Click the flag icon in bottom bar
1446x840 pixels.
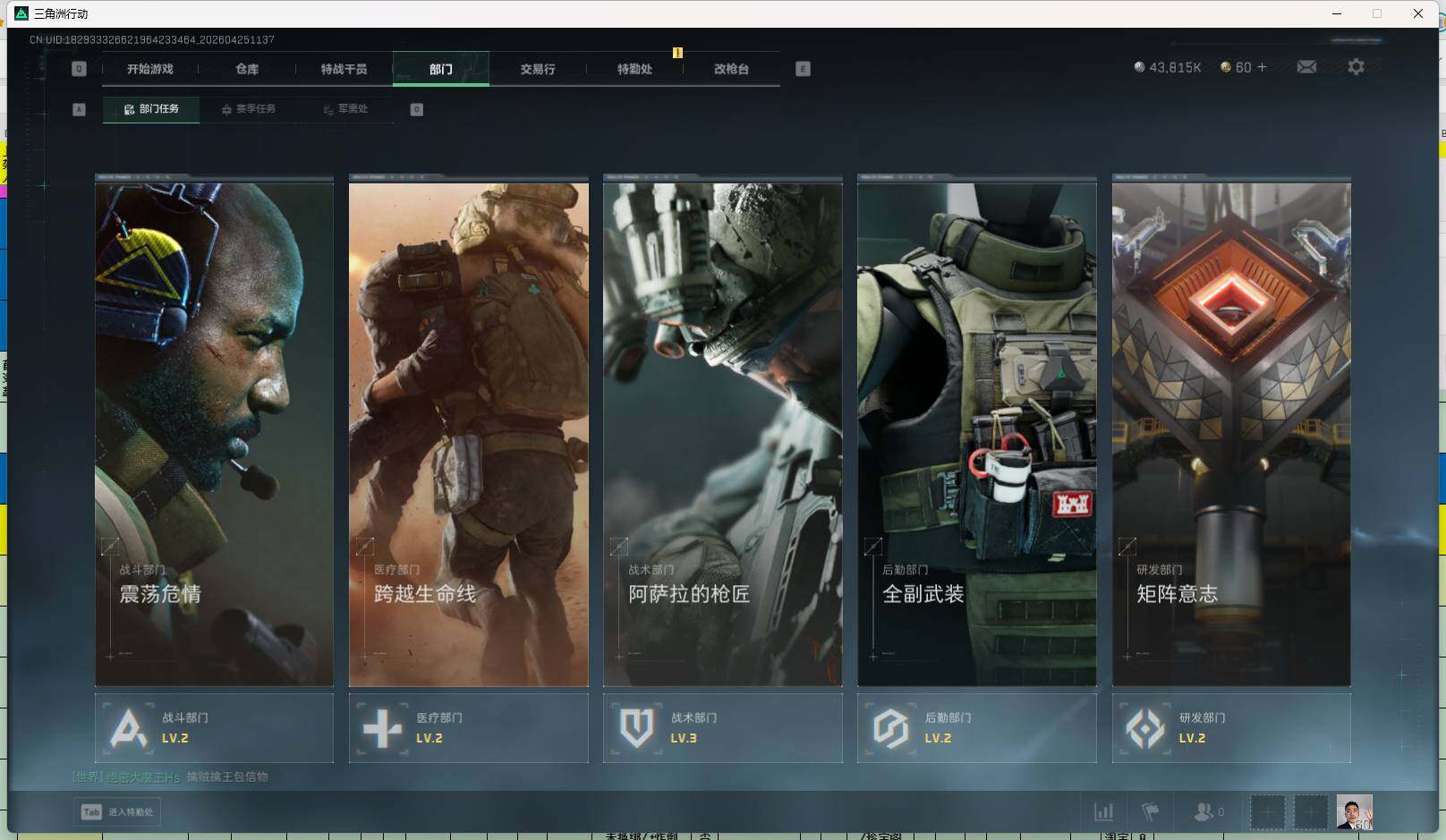pos(1150,812)
